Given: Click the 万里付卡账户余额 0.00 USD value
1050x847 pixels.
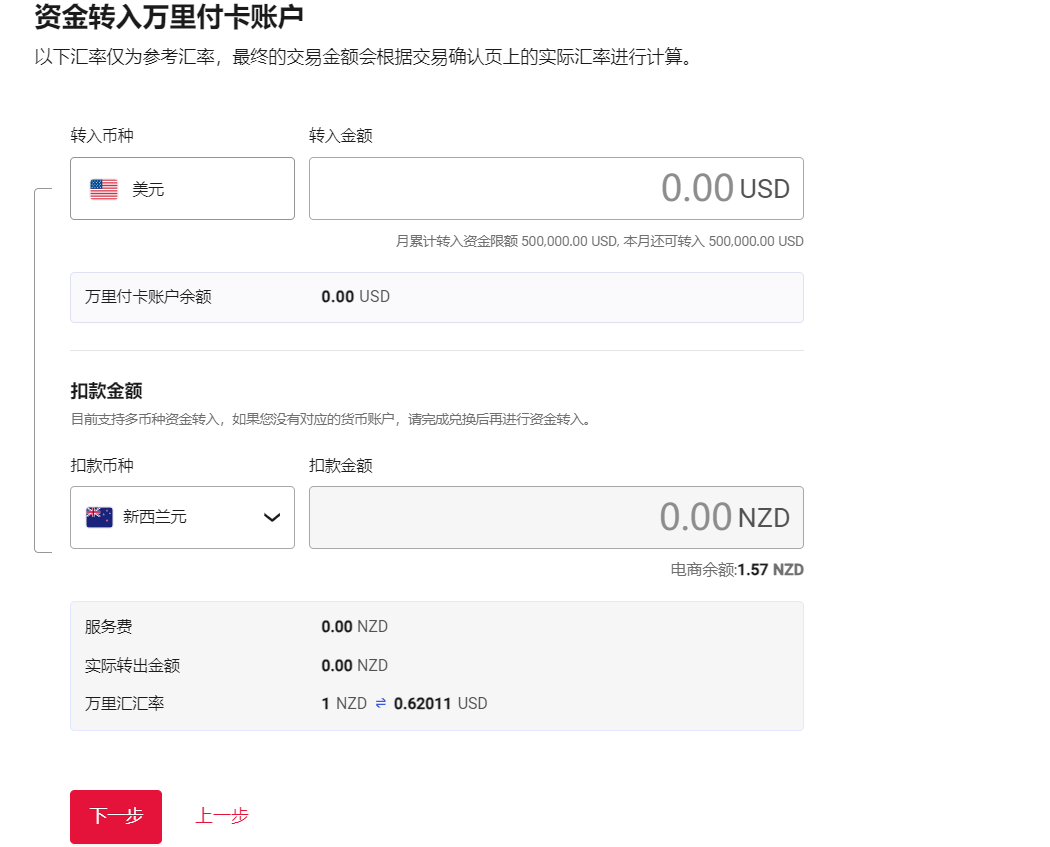Looking at the screenshot, I should pos(355,297).
